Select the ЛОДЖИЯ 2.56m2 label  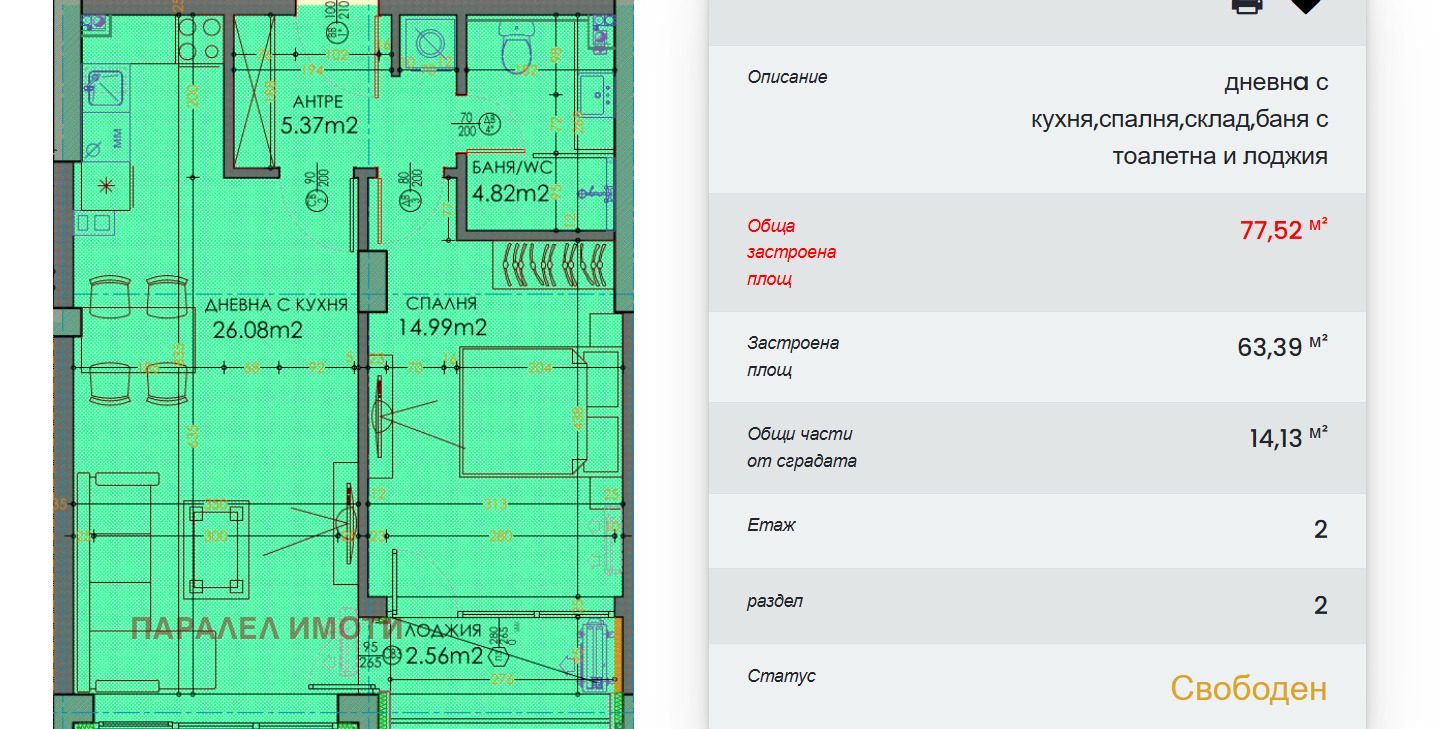[445, 645]
